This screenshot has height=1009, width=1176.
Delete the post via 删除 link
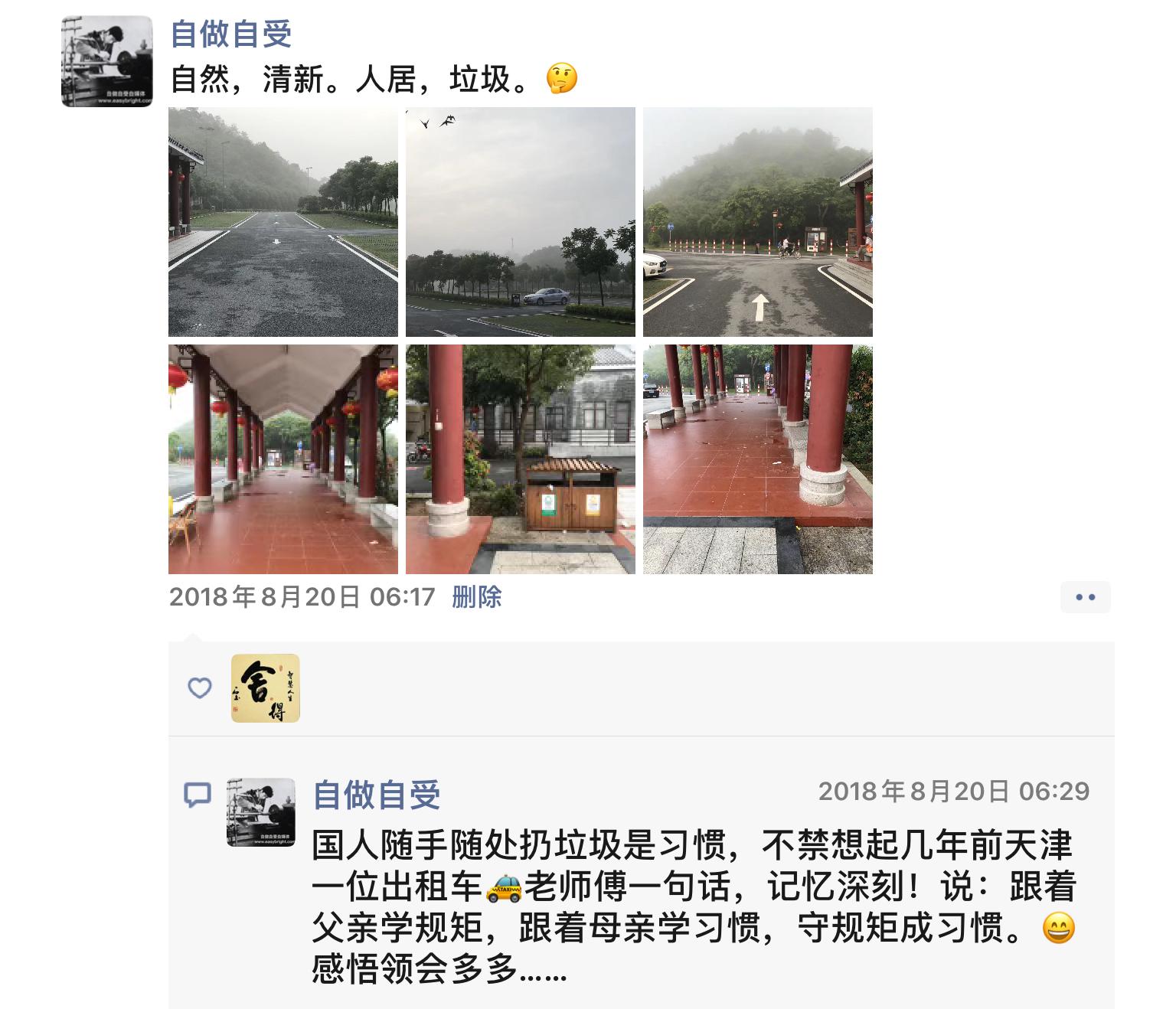pos(476,596)
